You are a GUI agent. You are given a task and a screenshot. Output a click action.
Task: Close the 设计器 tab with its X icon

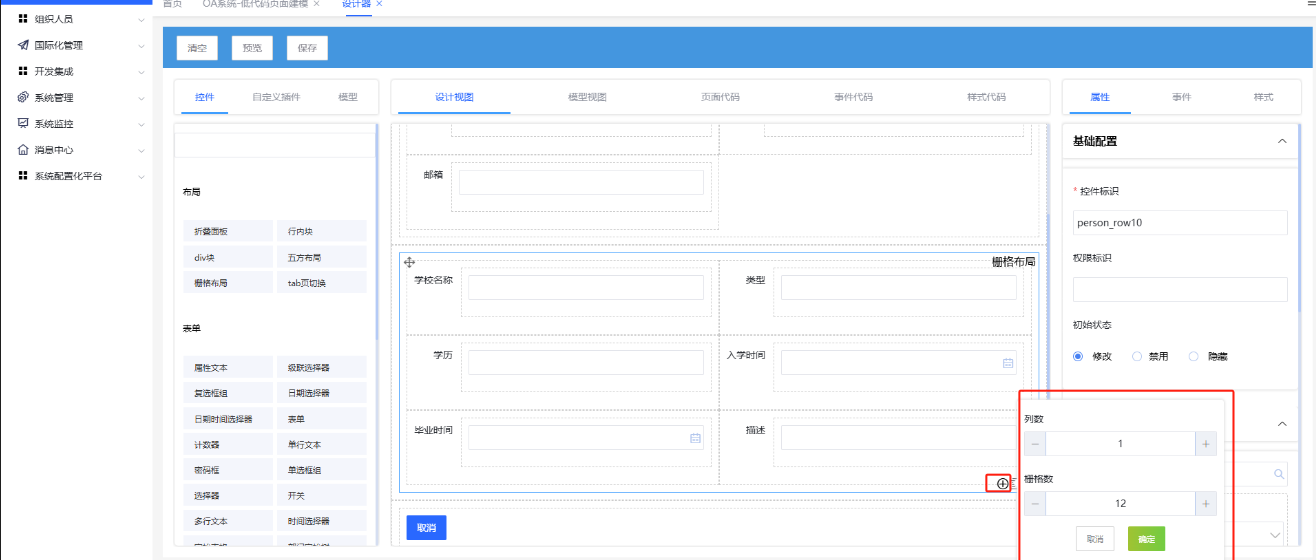coord(380,4)
